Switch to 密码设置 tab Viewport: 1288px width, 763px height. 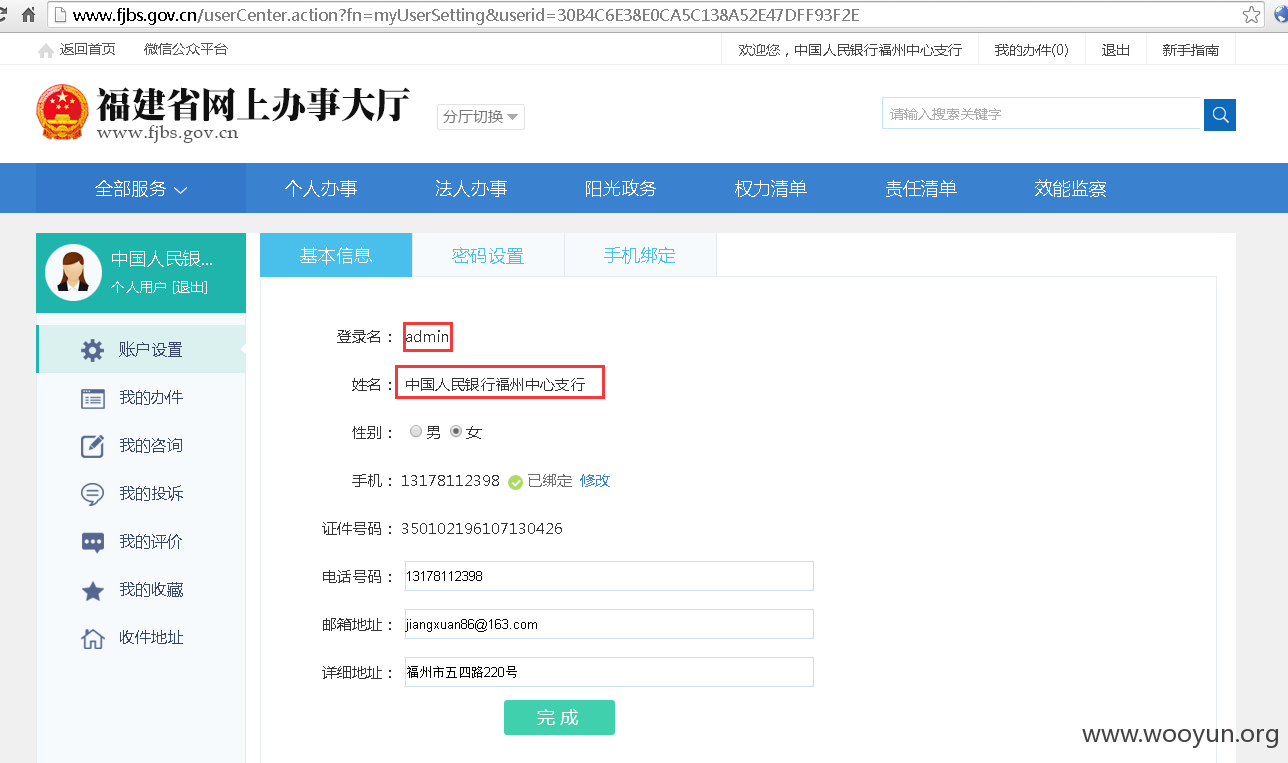pyautogui.click(x=488, y=255)
